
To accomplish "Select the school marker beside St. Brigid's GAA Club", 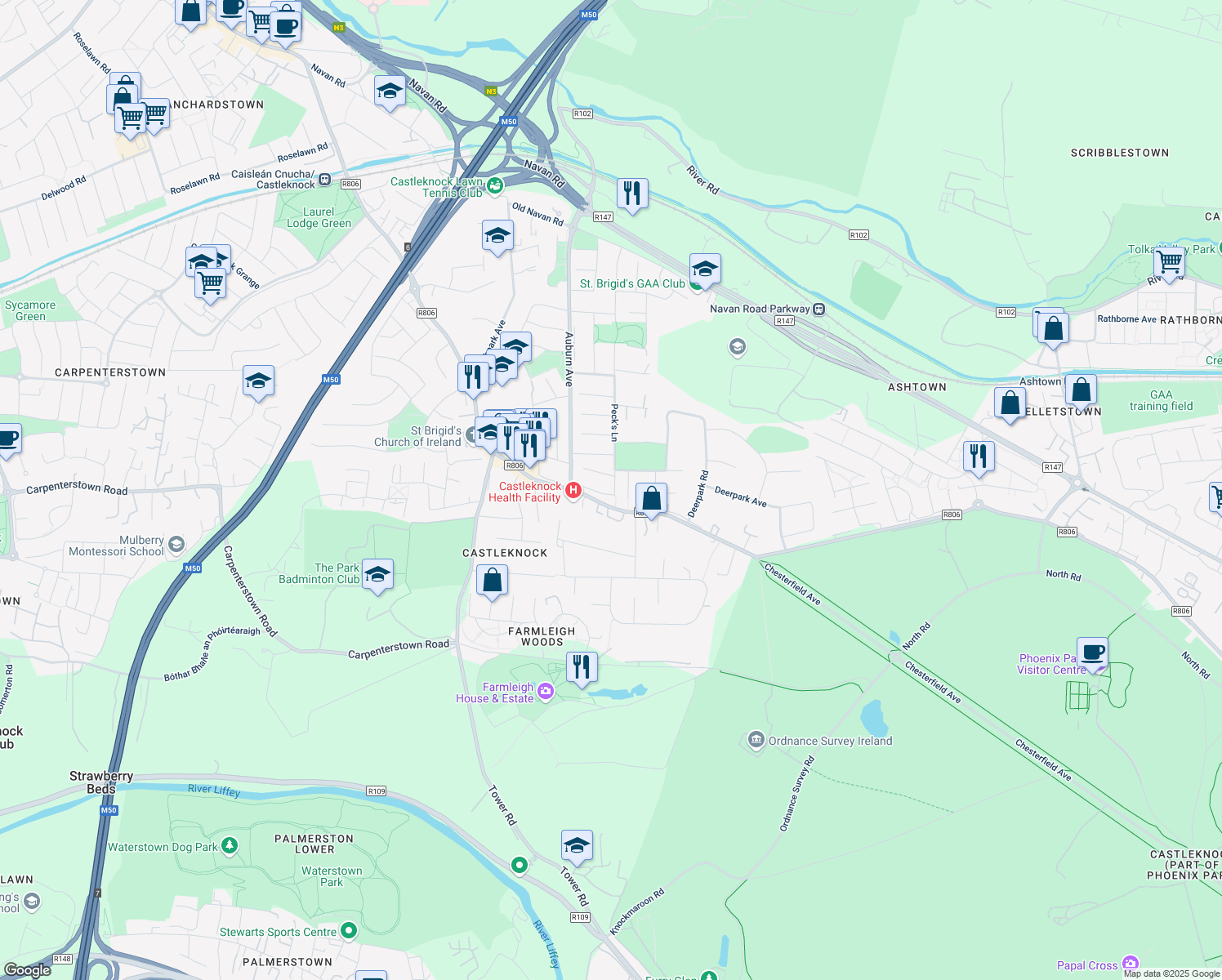I will (x=705, y=269).
